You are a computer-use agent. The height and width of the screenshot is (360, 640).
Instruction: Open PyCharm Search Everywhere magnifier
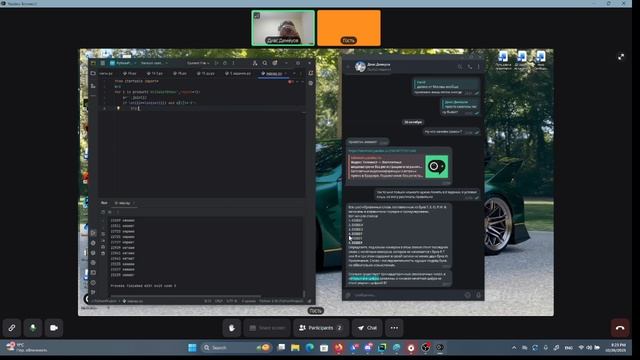click(265, 63)
